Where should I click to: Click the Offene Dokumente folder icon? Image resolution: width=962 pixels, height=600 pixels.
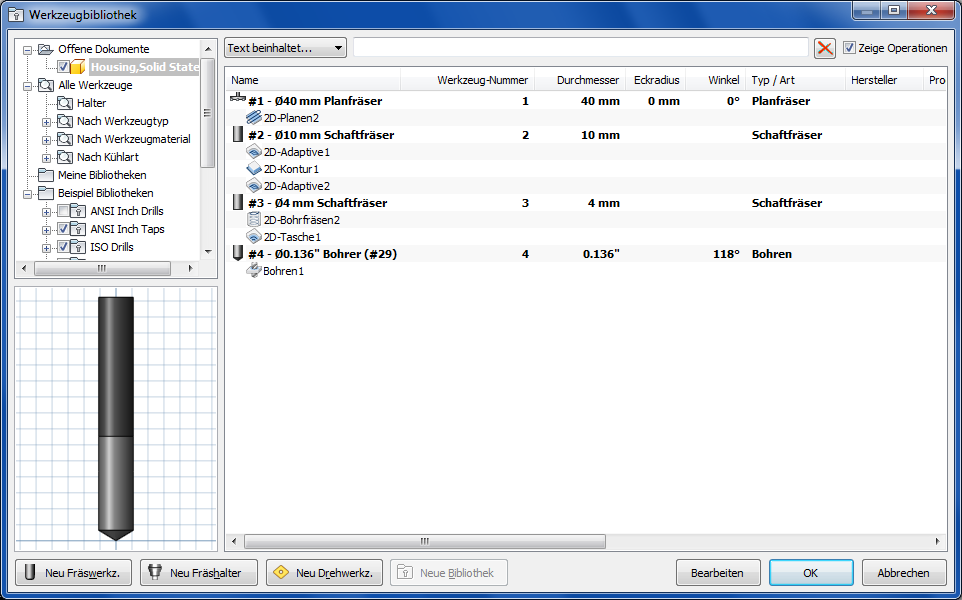[45, 48]
